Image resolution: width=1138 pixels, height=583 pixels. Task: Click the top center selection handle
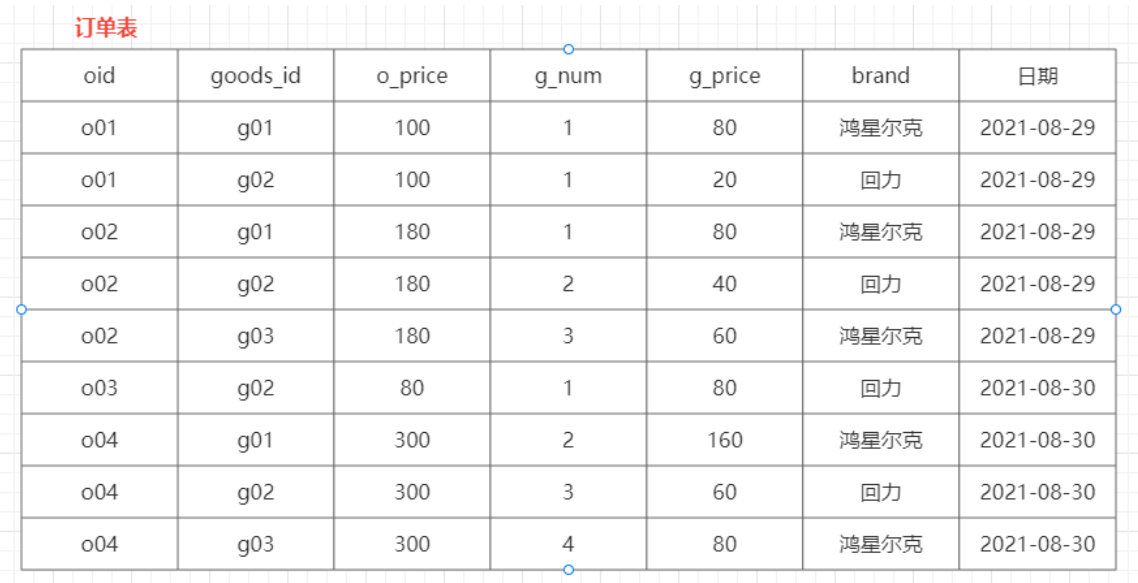coord(568,49)
